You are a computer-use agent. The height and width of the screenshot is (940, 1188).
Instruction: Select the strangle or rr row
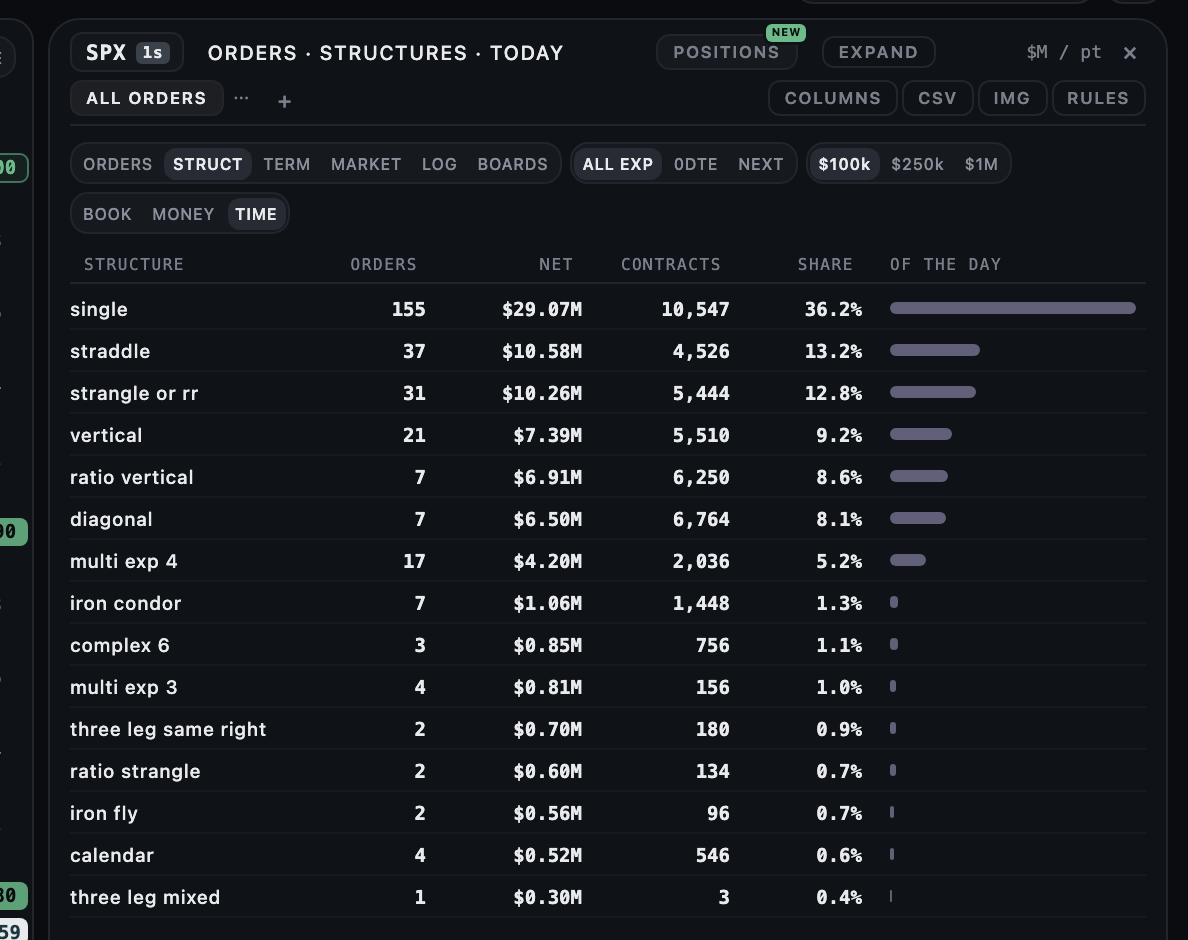click(x=608, y=392)
